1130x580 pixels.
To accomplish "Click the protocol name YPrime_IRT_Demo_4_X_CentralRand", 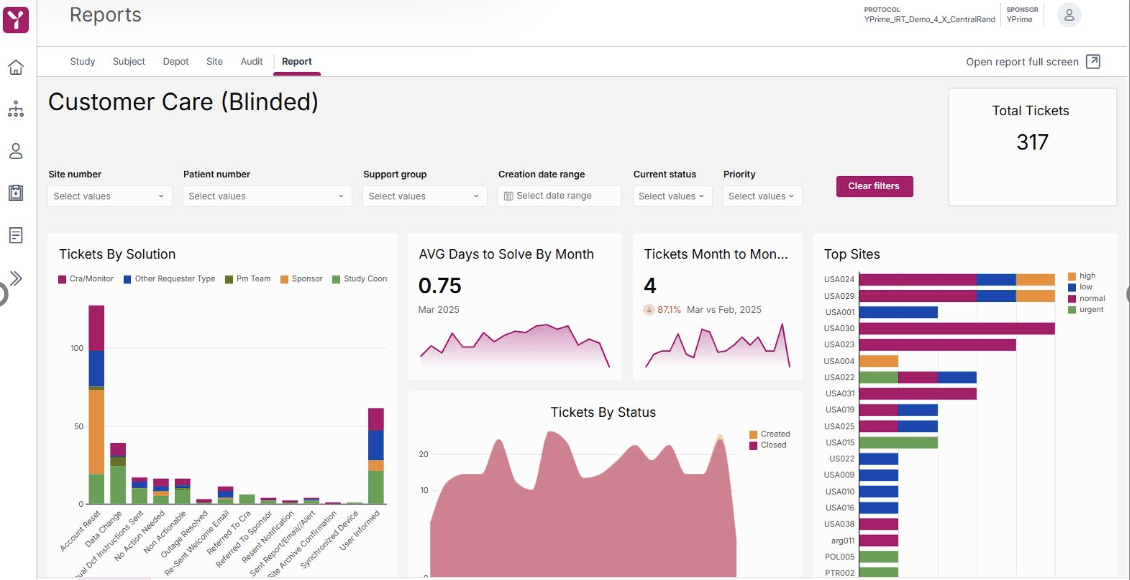I will pyautogui.click(x=930, y=19).
